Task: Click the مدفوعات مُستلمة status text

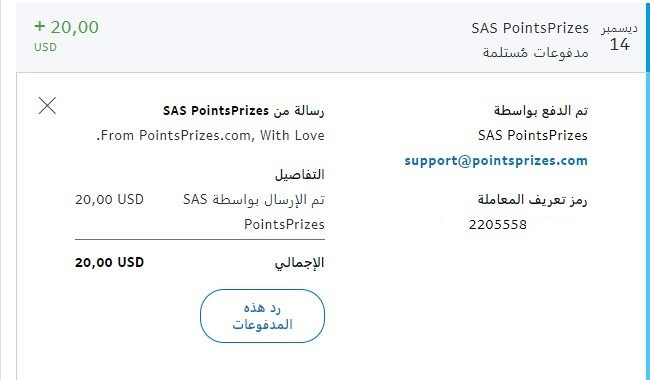Action: click(x=536, y=53)
